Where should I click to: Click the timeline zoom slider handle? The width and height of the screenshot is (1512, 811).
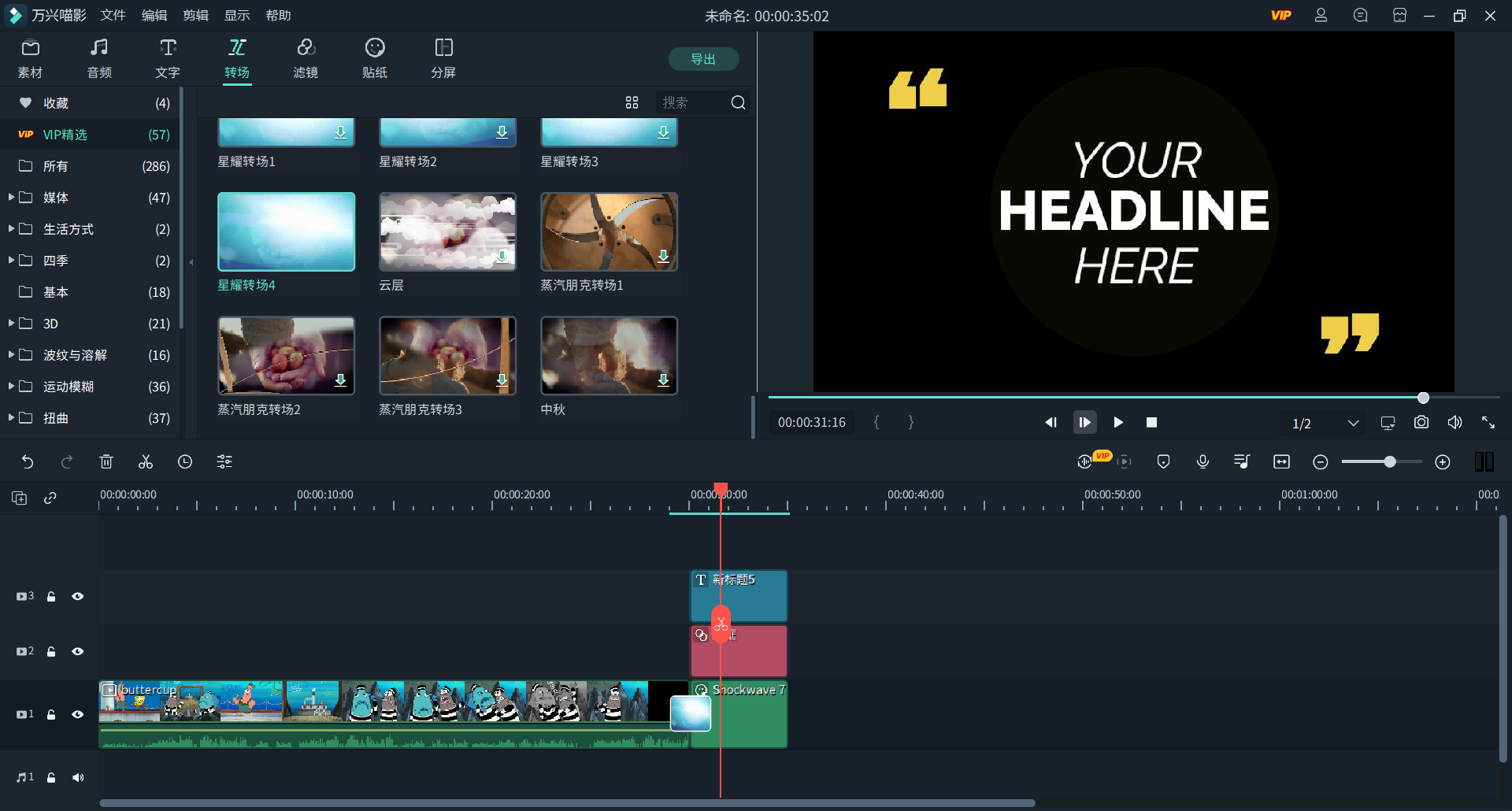pos(1390,462)
